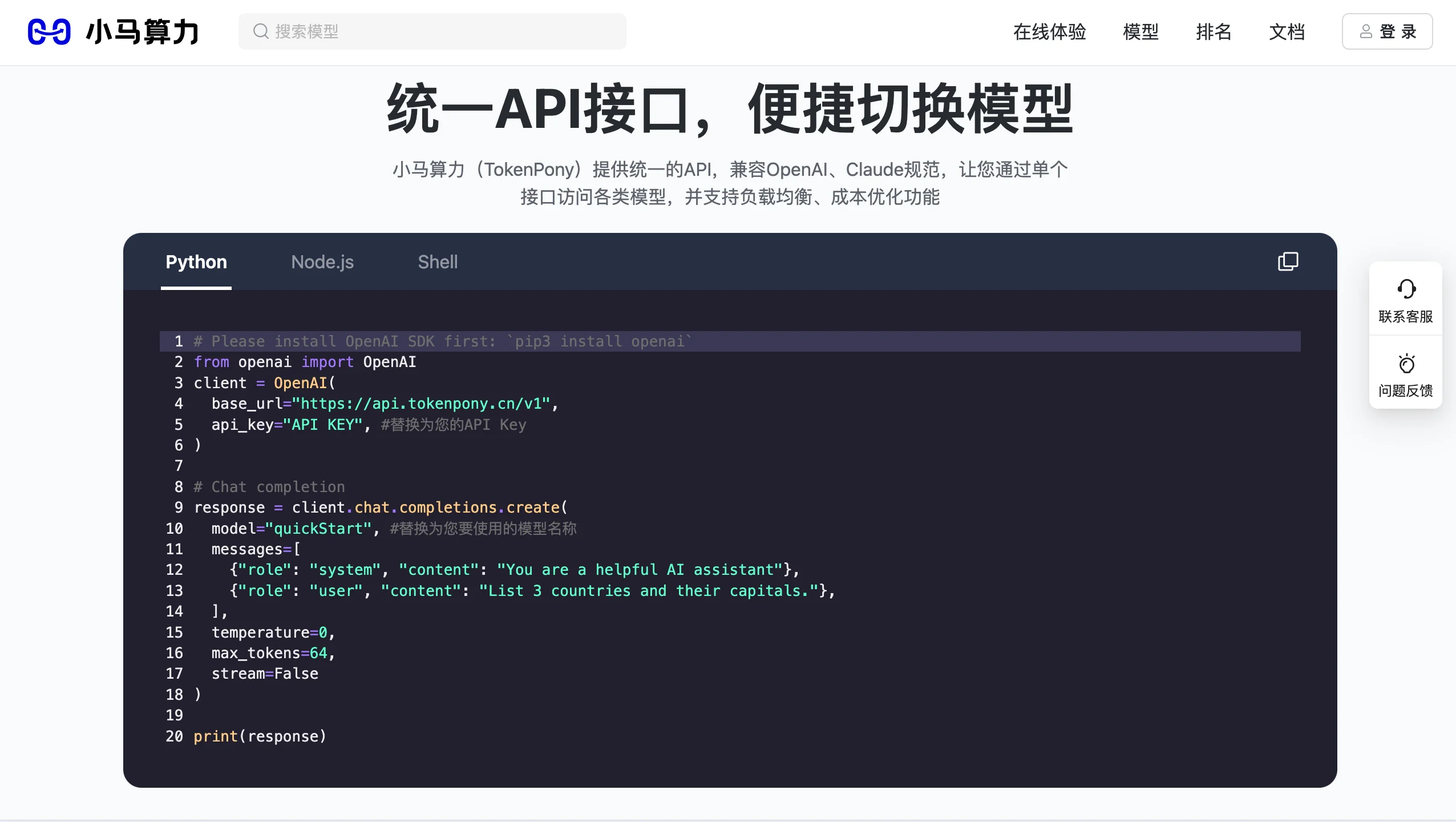Viewport: 1456px width, 822px height.
Task: Click the magnifier icon in search bar
Action: tap(262, 31)
